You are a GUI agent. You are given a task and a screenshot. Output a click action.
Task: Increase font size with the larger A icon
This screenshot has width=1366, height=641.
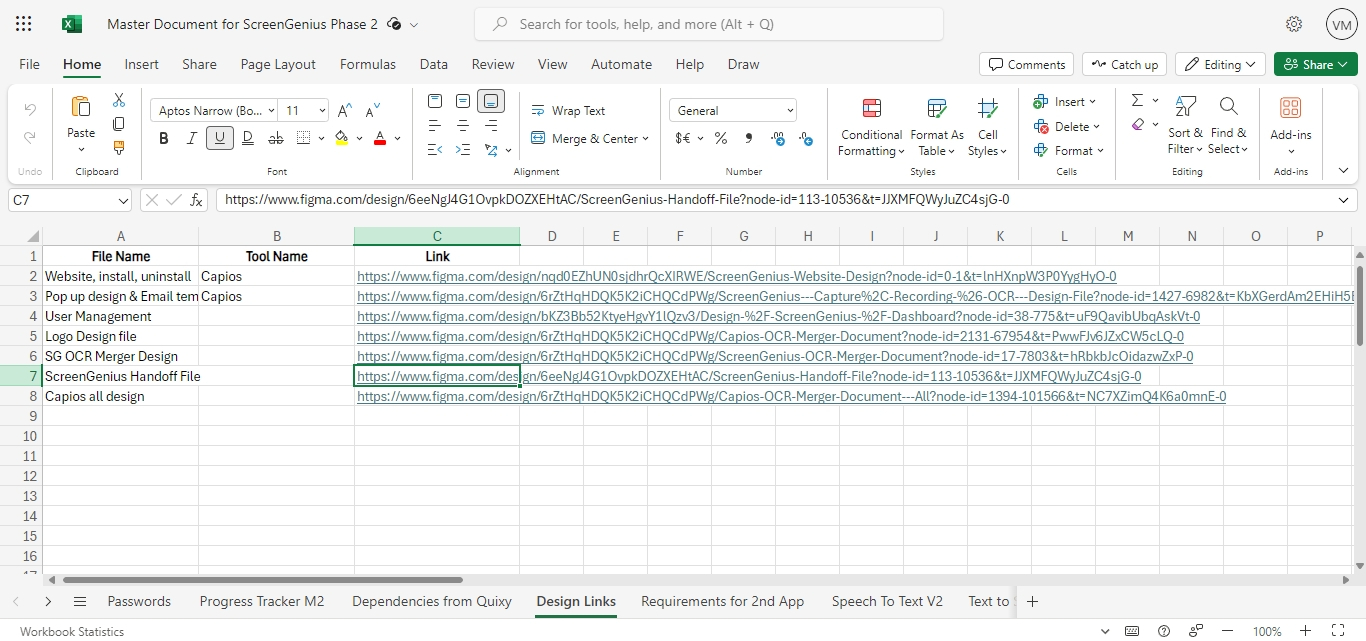coord(344,111)
